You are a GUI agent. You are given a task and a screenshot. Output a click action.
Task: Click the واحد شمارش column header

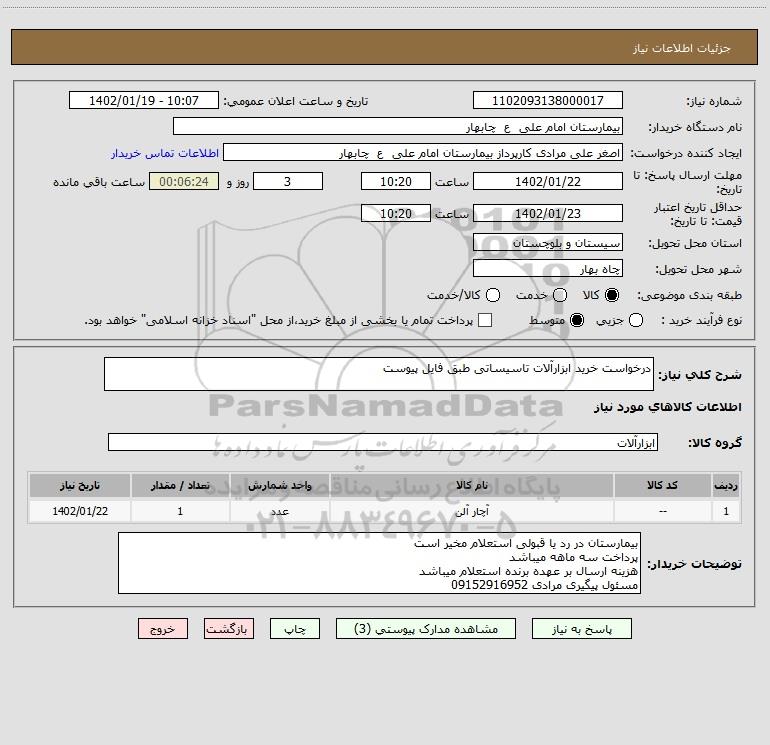click(280, 486)
